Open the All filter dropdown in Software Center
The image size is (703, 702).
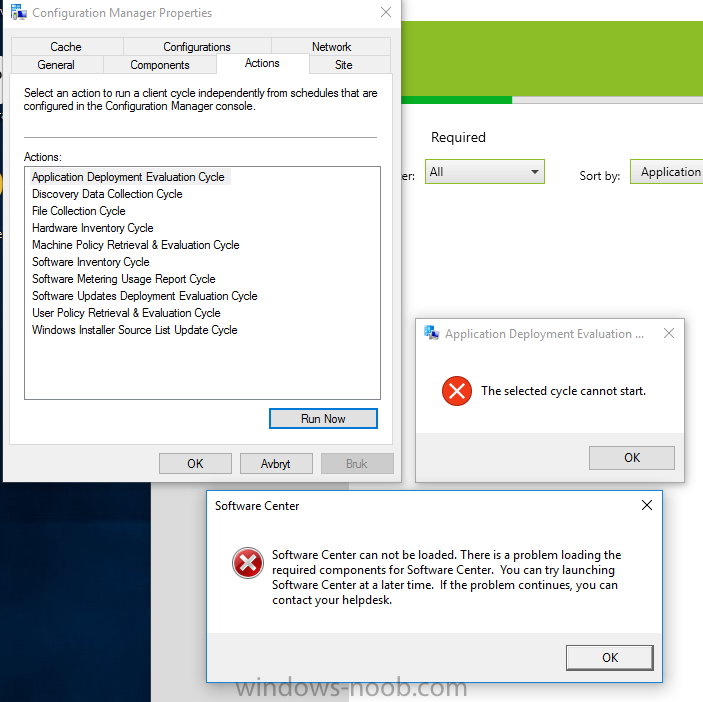pyautogui.click(x=485, y=172)
